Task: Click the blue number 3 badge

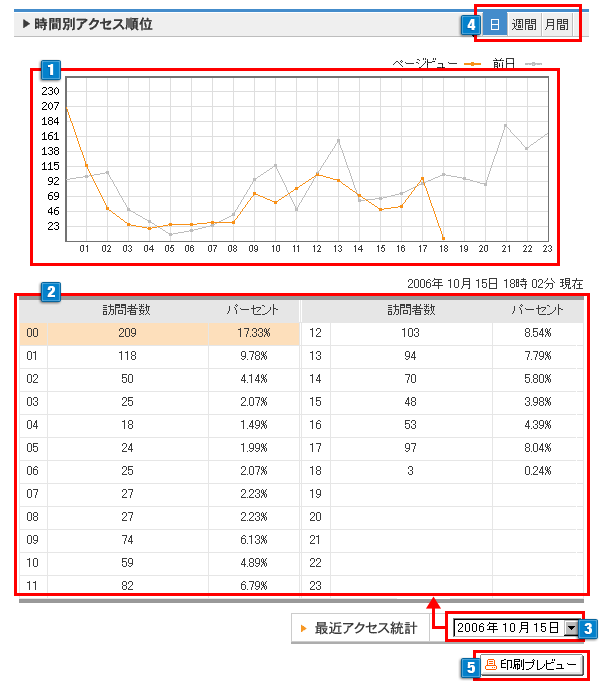Action: 589,629
